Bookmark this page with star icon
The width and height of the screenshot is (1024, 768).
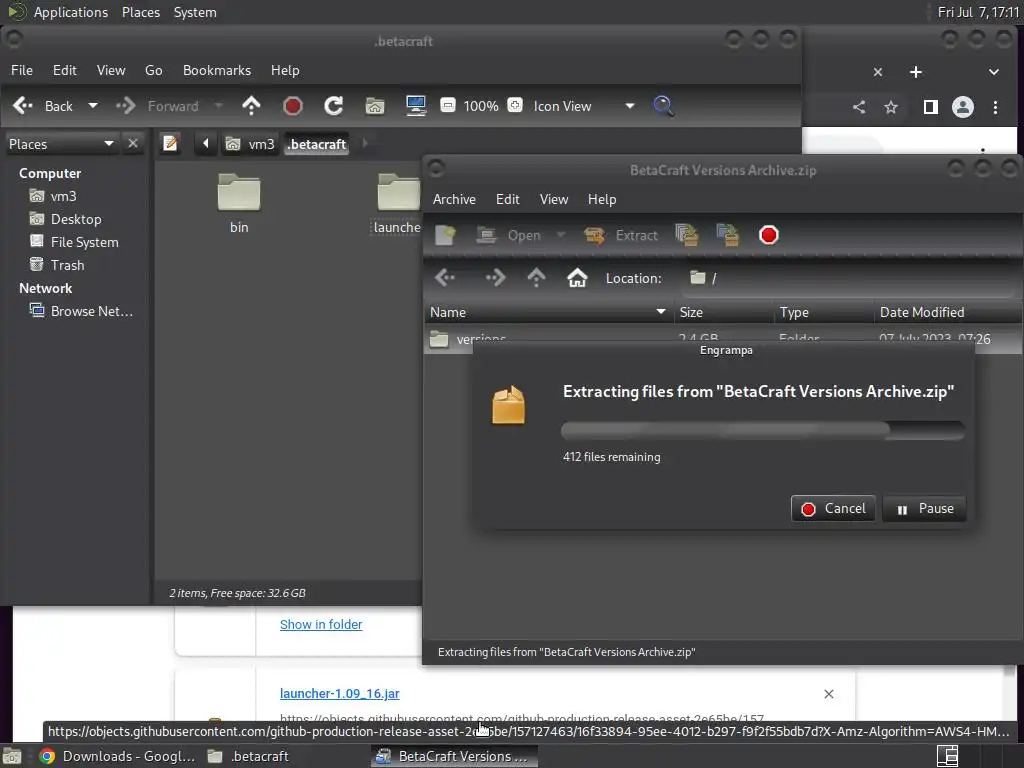(x=891, y=107)
